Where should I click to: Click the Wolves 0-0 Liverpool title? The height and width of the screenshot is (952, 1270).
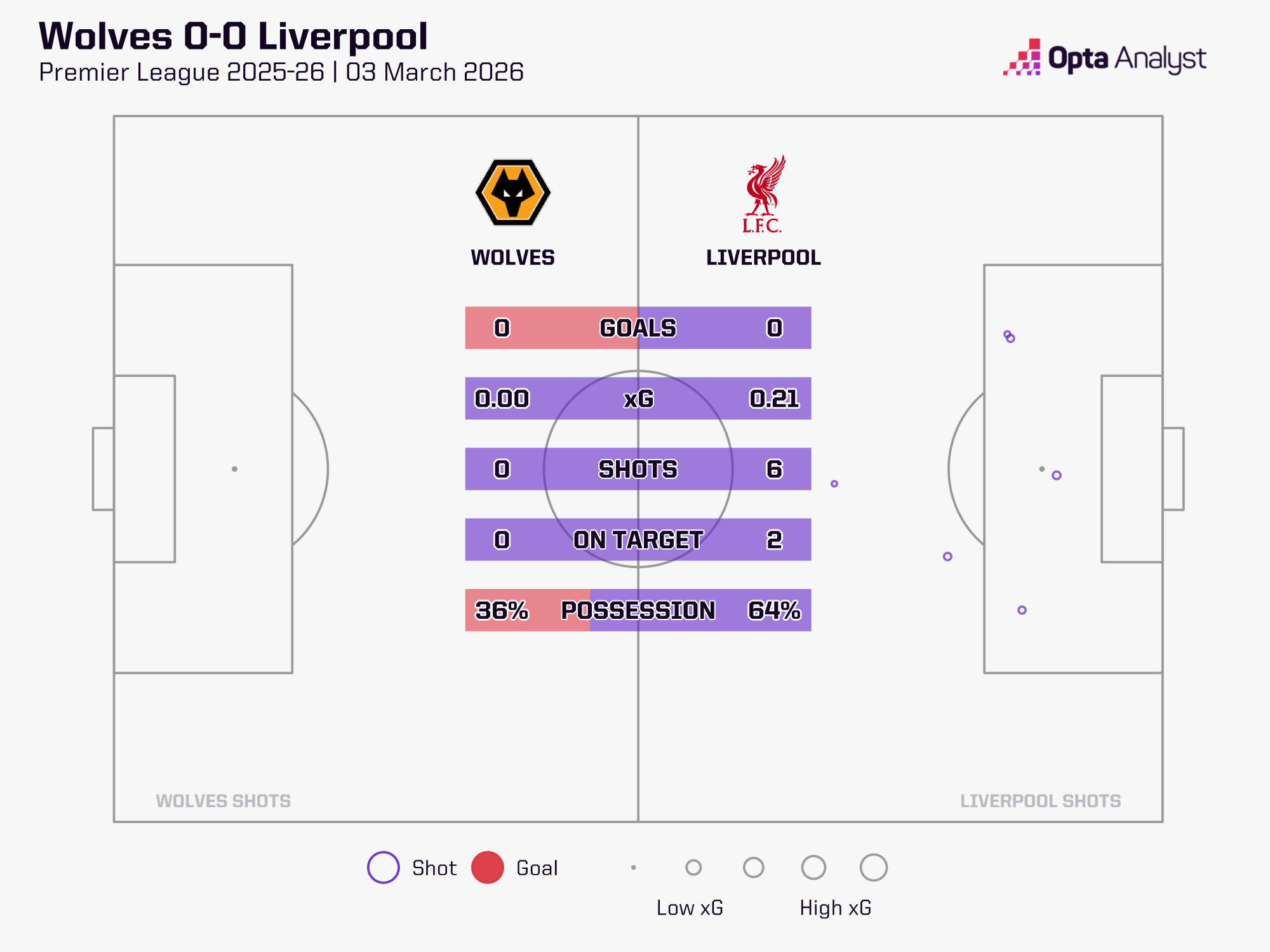click(x=233, y=36)
